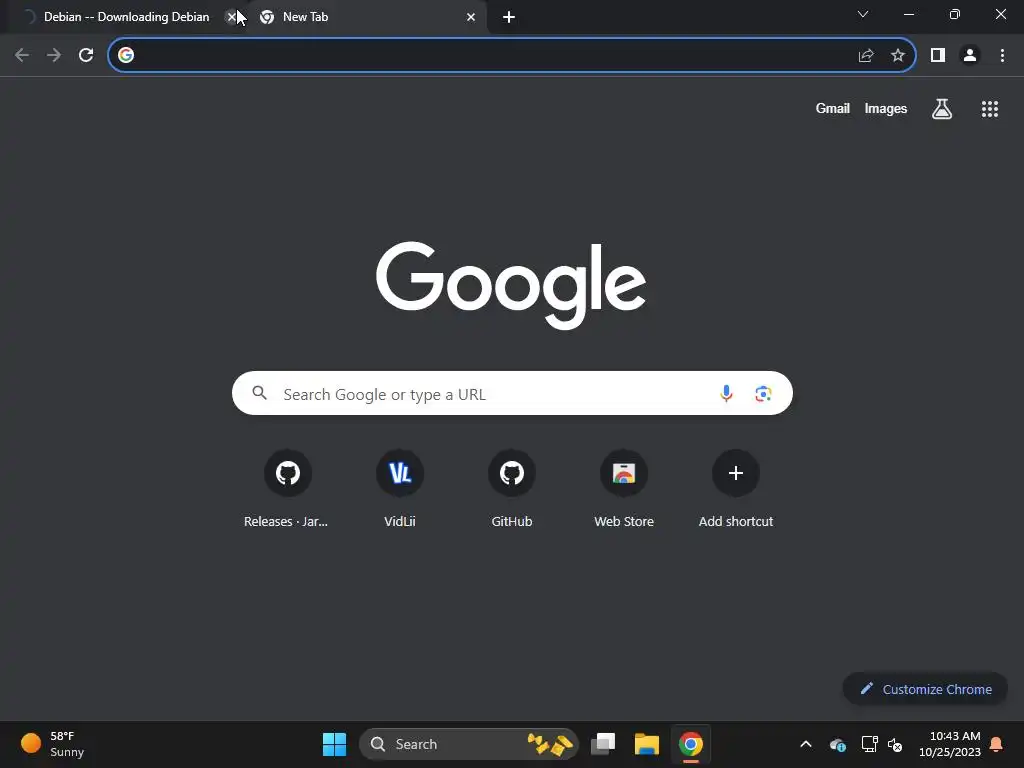Open the VidLii shortcut
Screen dimensions: 1024x768
coord(400,488)
